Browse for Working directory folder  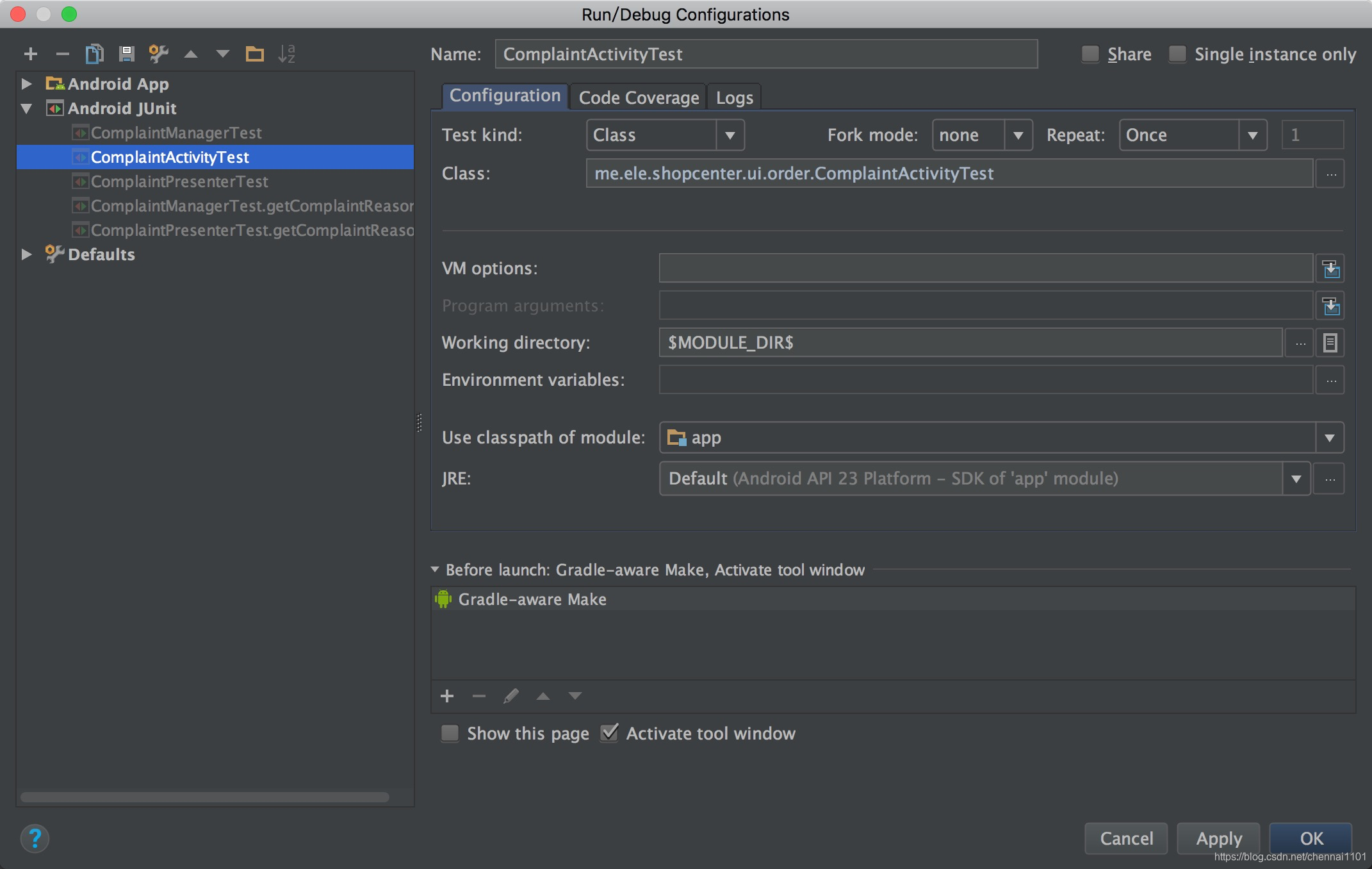[x=1300, y=343]
